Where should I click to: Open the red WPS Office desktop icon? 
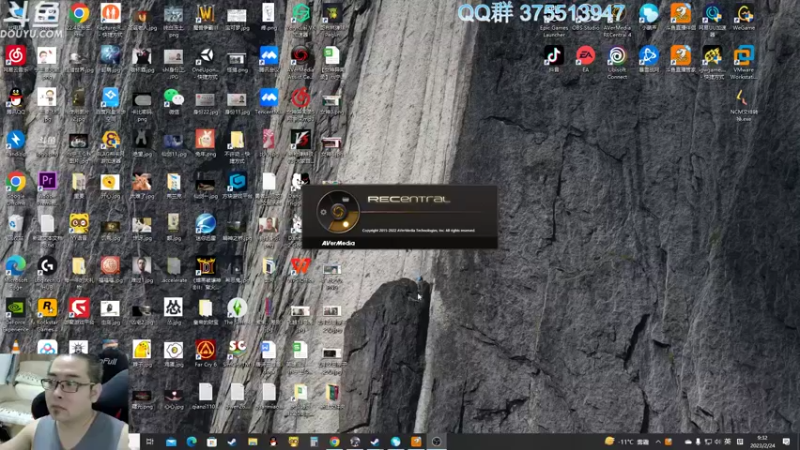pos(301,269)
